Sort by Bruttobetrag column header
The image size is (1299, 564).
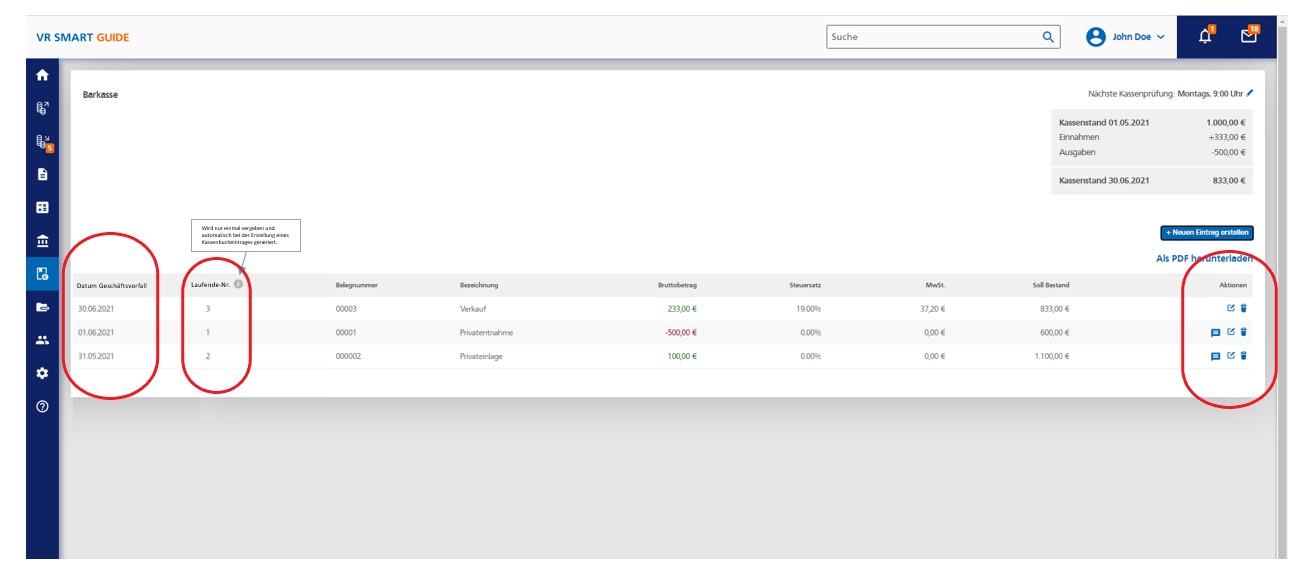(x=677, y=285)
